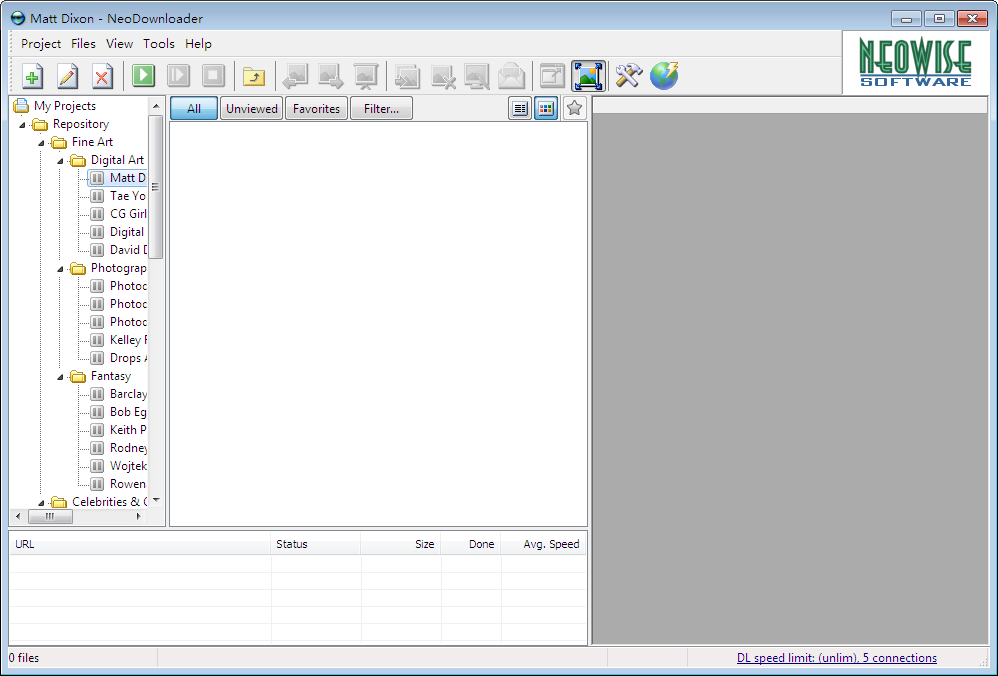Viewport: 998px width, 676px height.
Task: Select the Rowen project
Action: click(x=128, y=484)
